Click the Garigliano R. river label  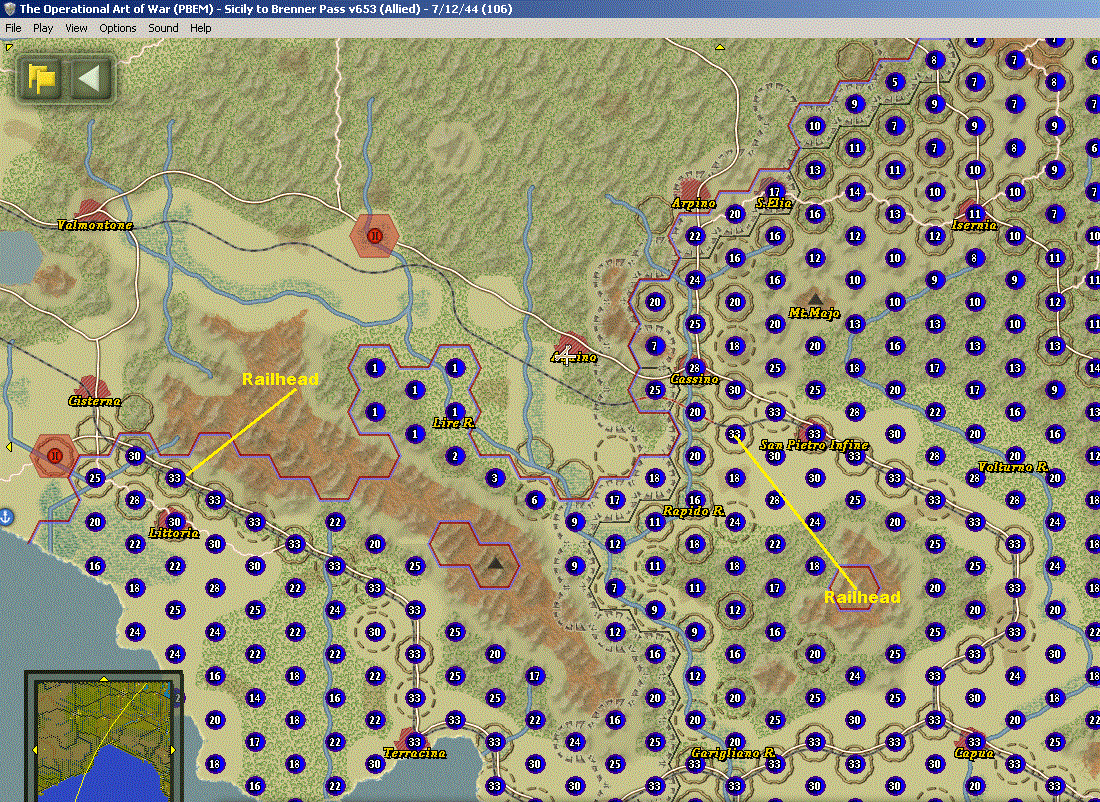pos(734,753)
